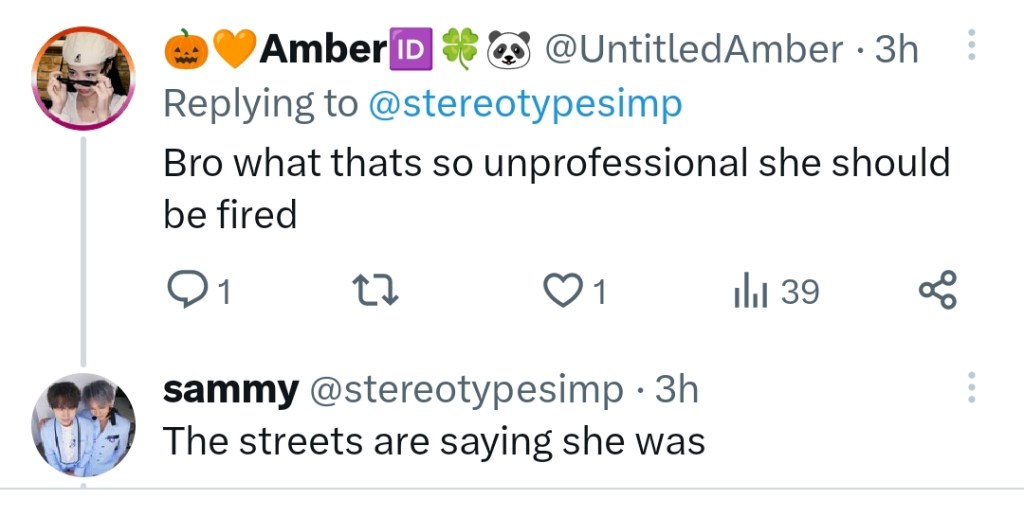This screenshot has width=1024, height=517.
Task: Click the Amber display name
Action: 321,48
